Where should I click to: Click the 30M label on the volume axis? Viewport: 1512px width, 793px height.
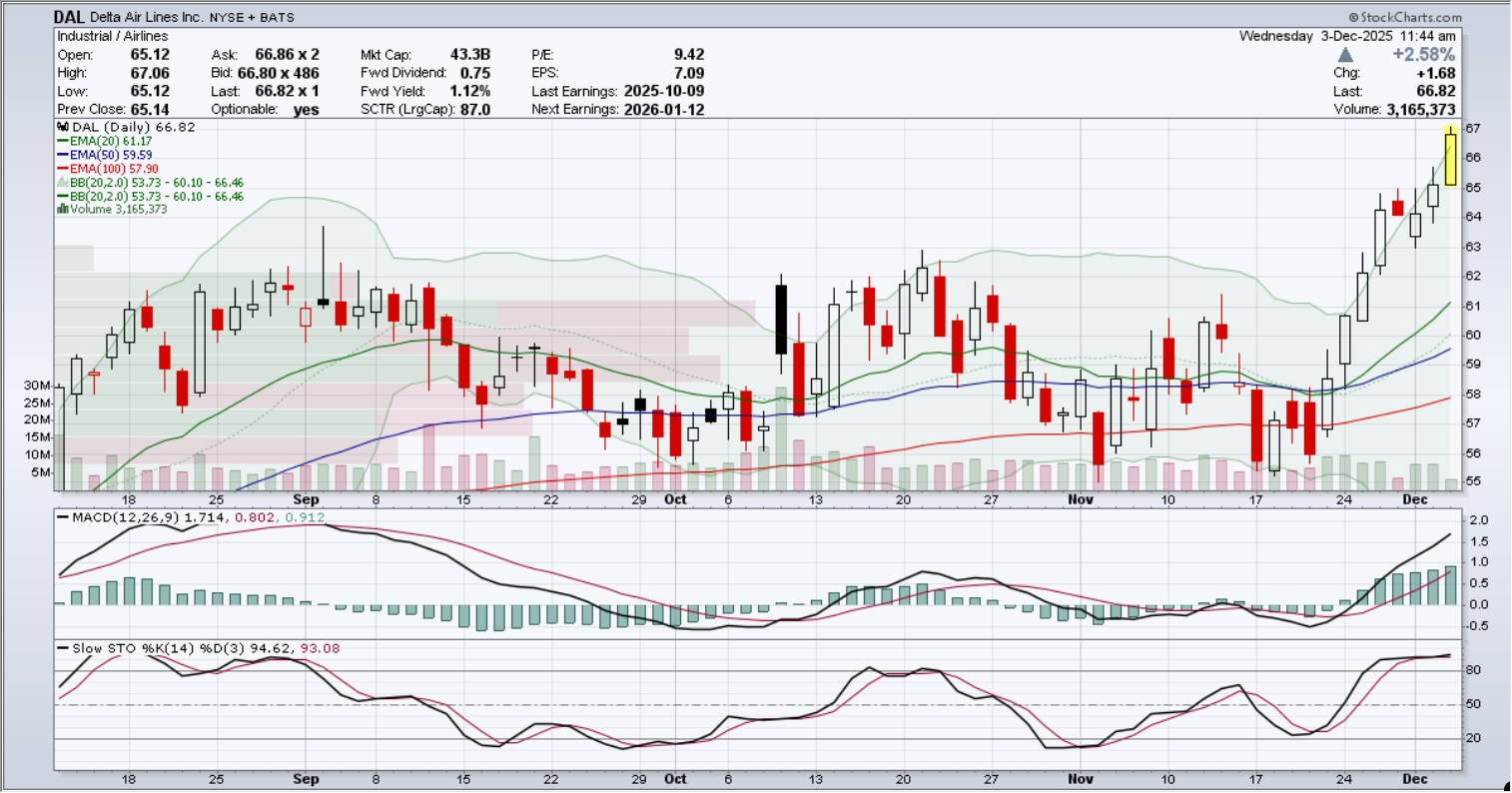pyautogui.click(x=38, y=386)
